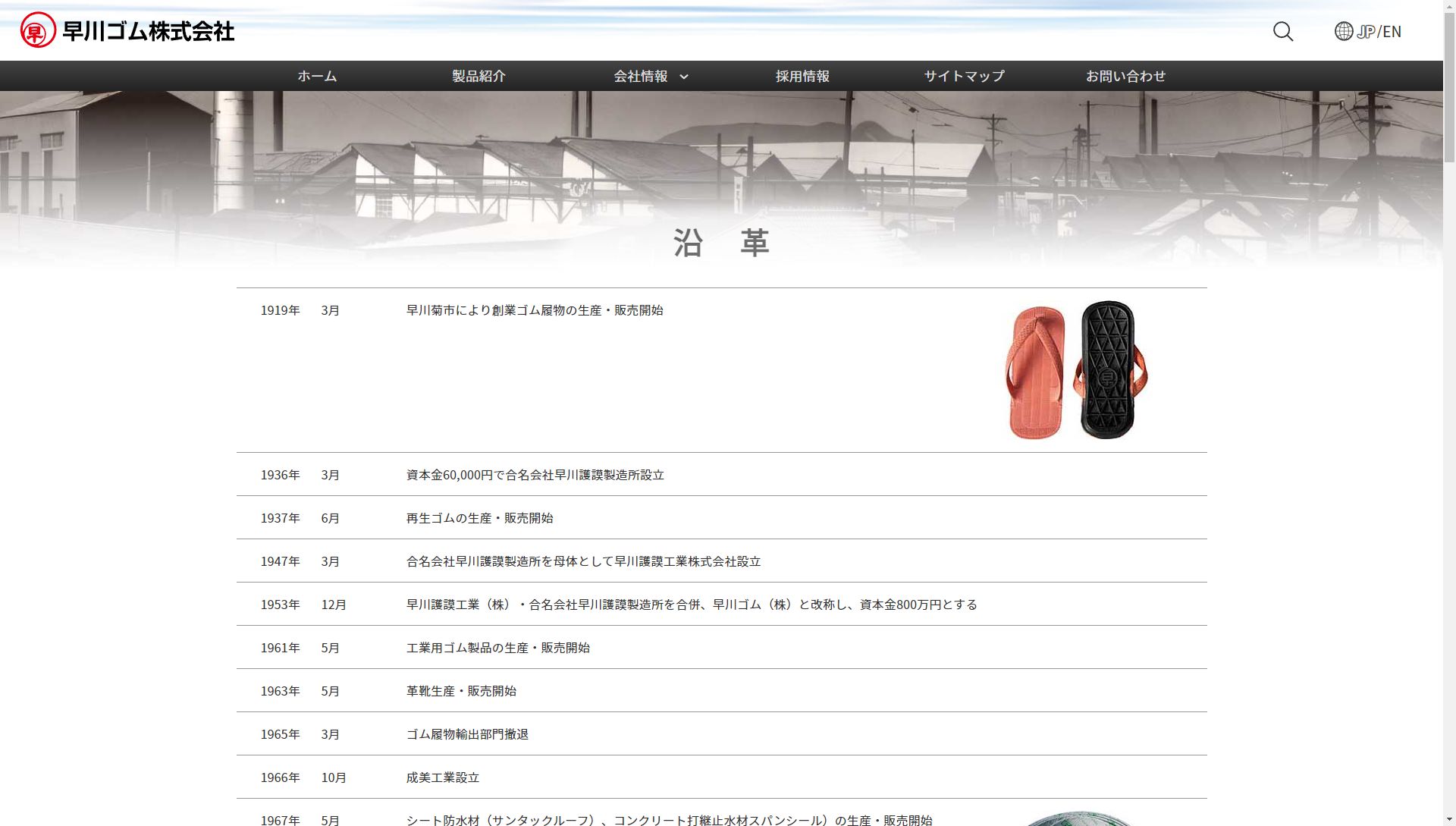The height and width of the screenshot is (826, 1456).
Task: Select the 10月 cell in 1966 row
Action: point(334,777)
